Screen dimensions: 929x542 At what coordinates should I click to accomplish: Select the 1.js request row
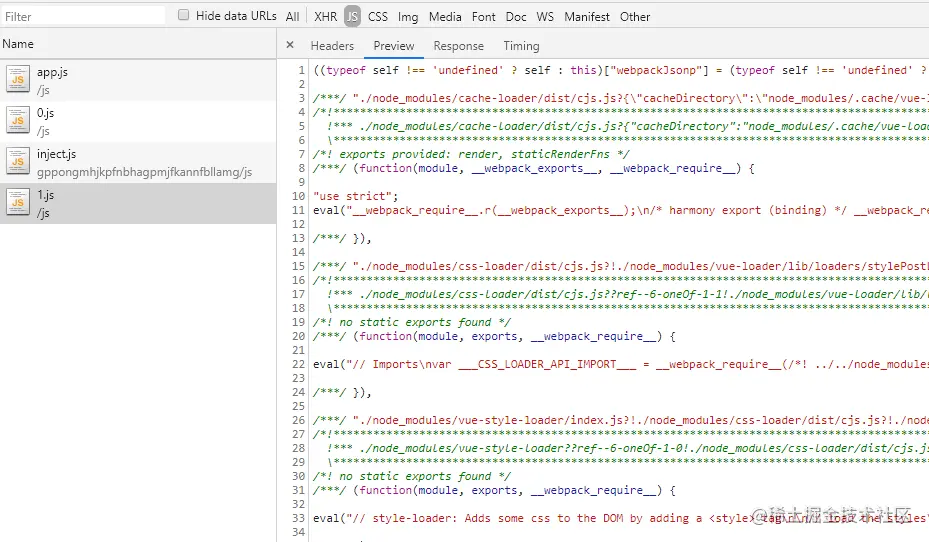point(138,203)
